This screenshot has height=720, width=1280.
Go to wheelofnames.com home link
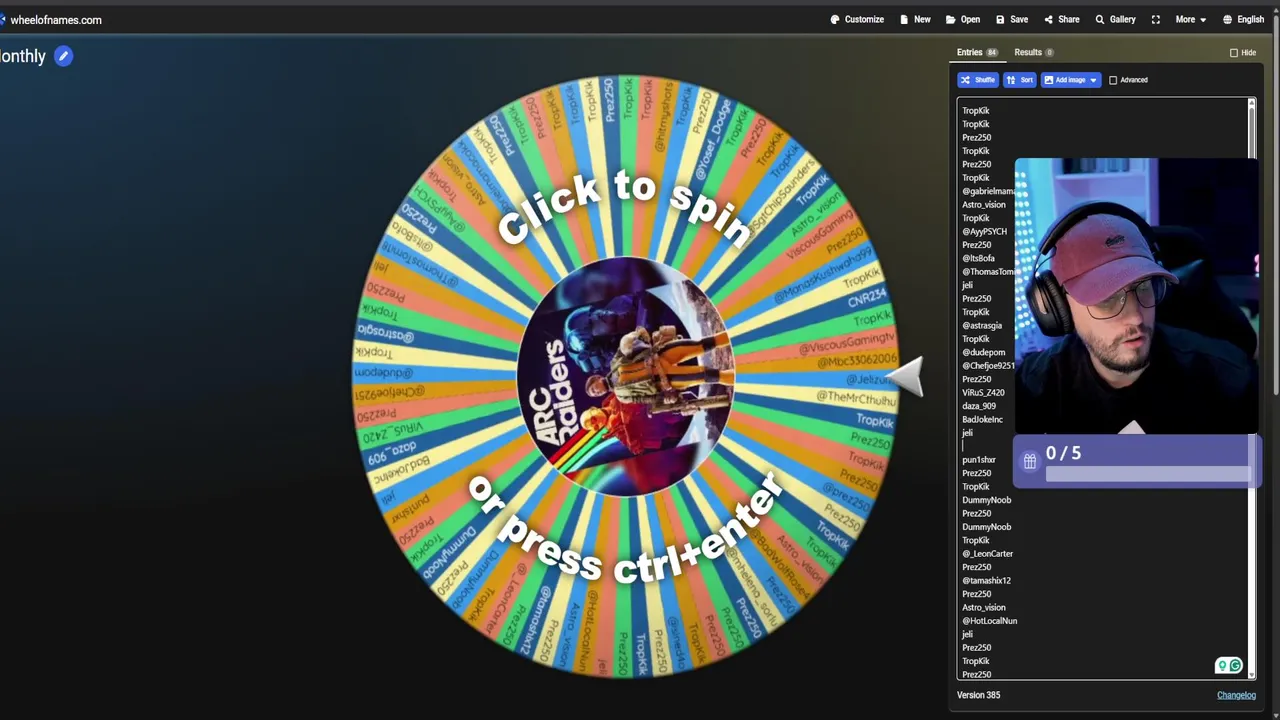coord(55,20)
